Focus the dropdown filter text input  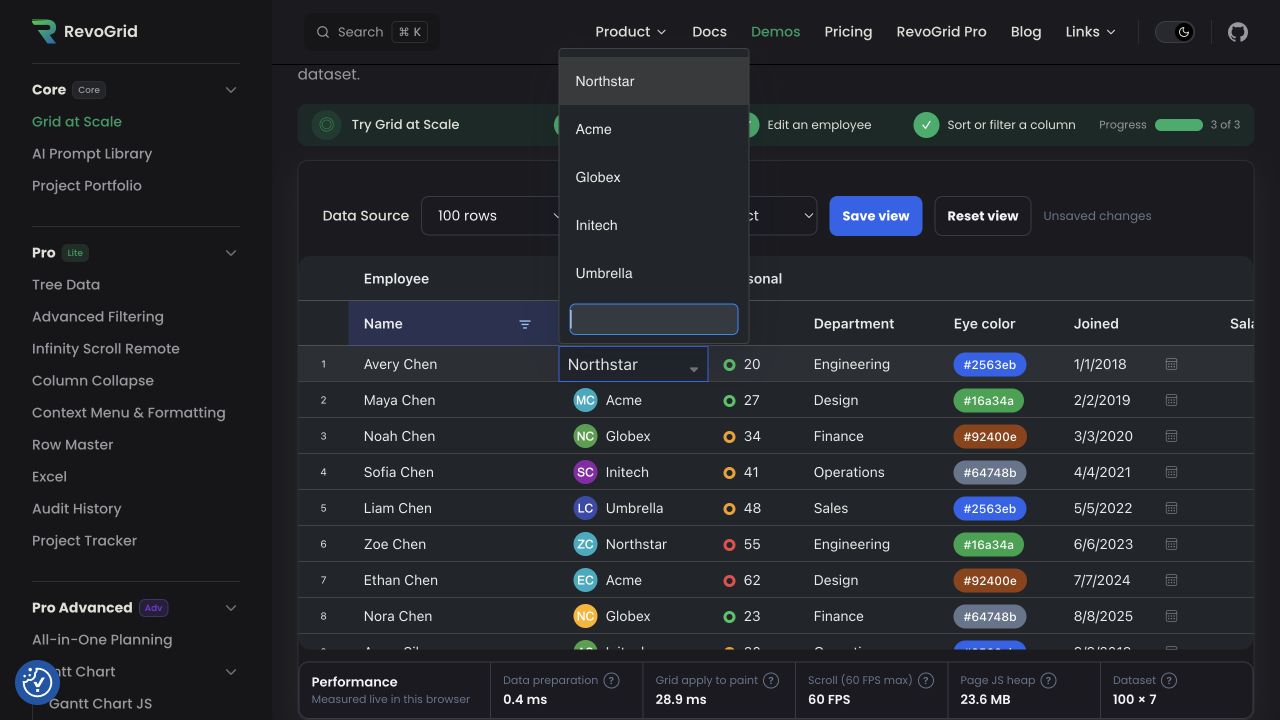654,319
